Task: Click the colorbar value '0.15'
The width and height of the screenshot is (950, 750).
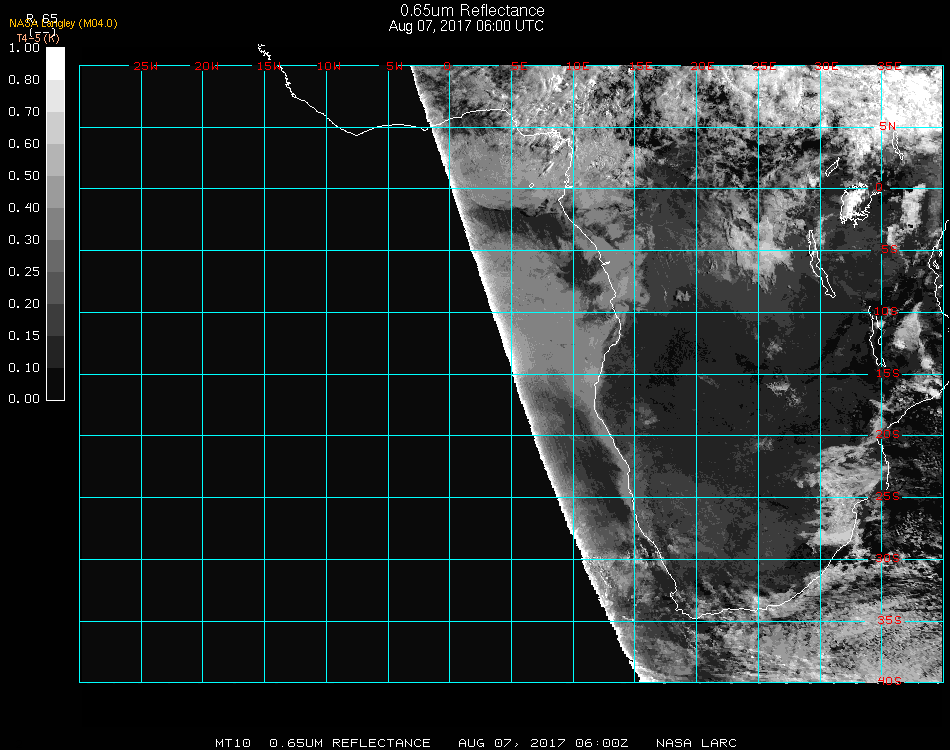Action: click(x=24, y=336)
